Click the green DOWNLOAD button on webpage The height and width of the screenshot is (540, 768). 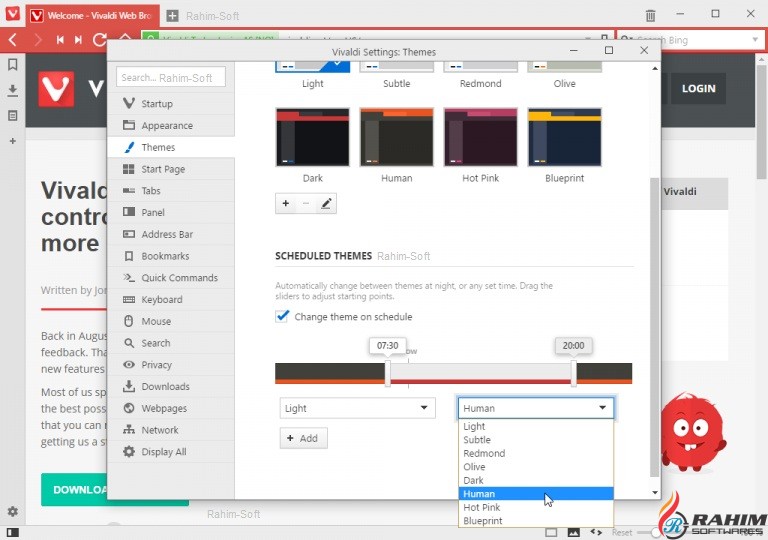(74, 490)
